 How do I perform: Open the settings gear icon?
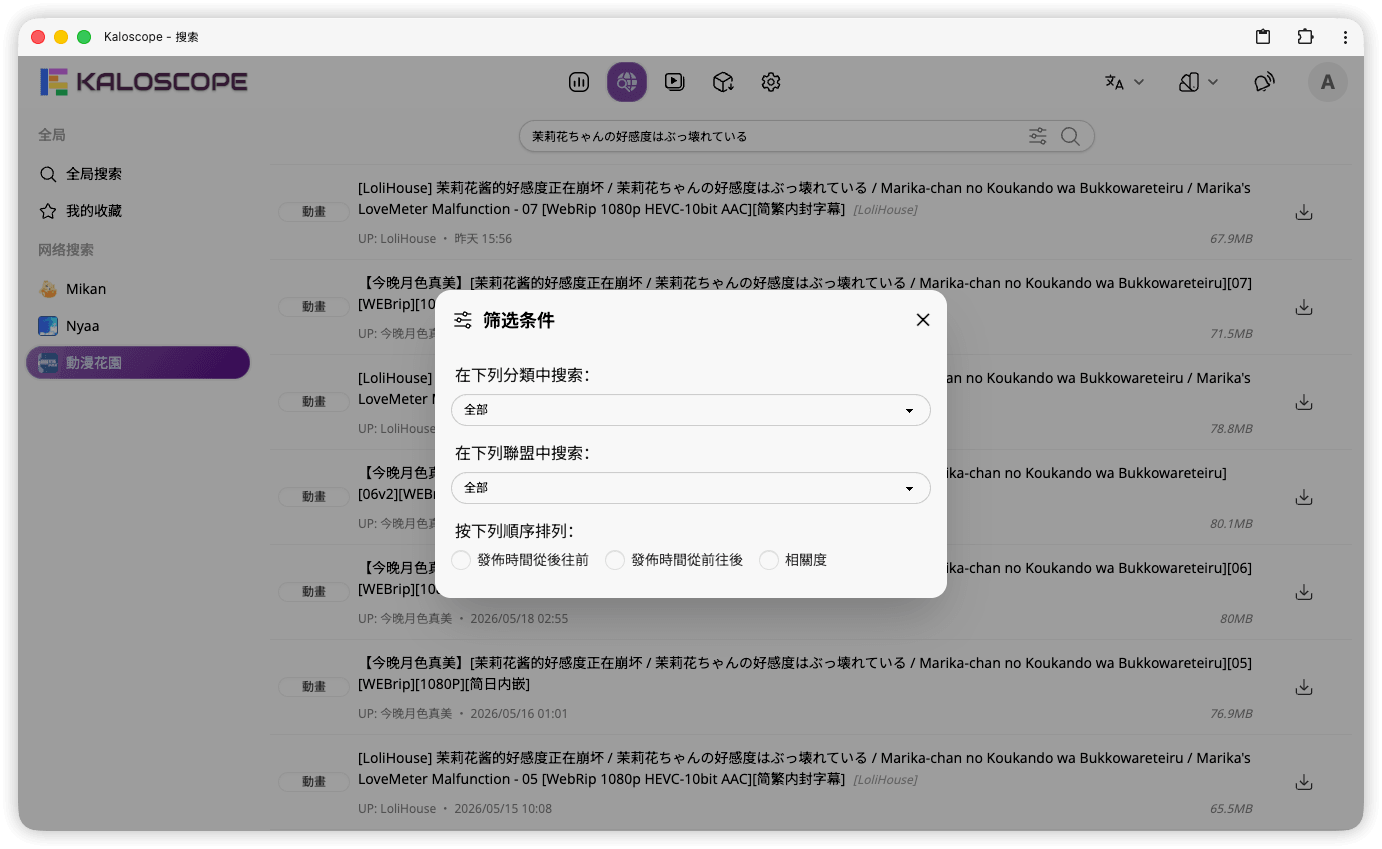click(771, 82)
